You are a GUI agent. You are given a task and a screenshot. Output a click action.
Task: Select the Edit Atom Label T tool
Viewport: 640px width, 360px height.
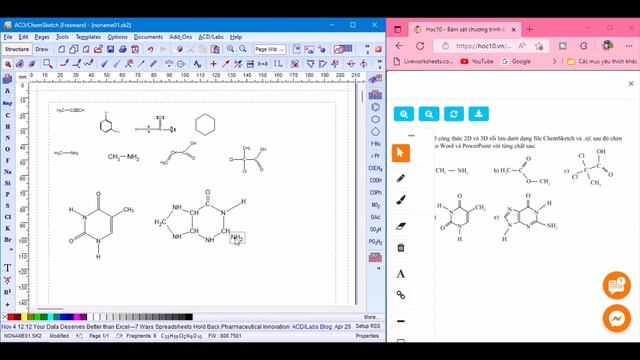(x=7, y=268)
